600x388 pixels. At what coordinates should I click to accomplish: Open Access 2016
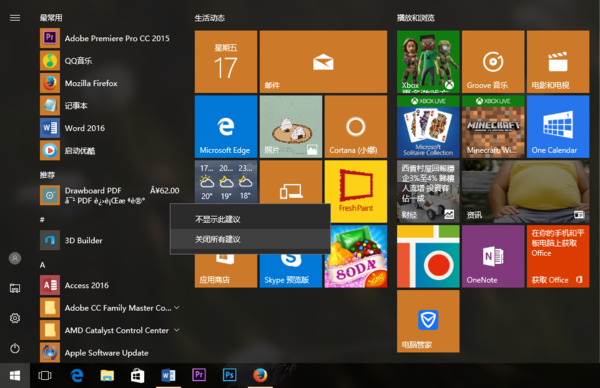click(x=109, y=285)
